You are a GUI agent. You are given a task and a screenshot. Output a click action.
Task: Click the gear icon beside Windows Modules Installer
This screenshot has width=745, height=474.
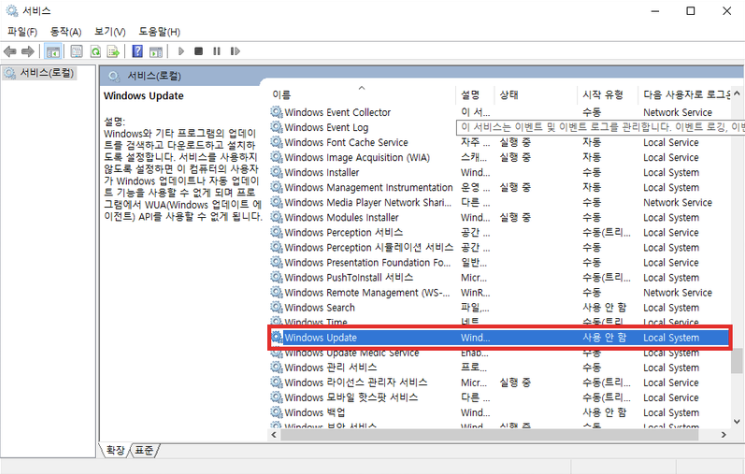click(277, 217)
